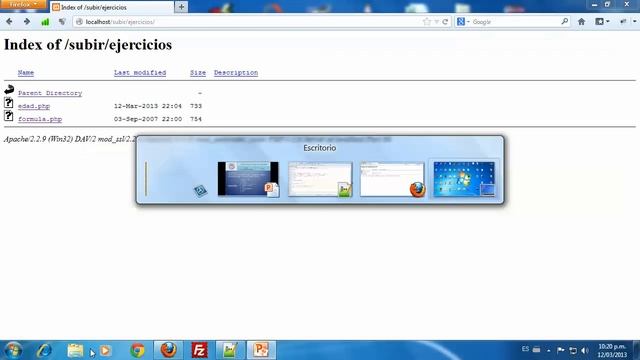
Task: Open the edad.php file link
Action: 34,106
